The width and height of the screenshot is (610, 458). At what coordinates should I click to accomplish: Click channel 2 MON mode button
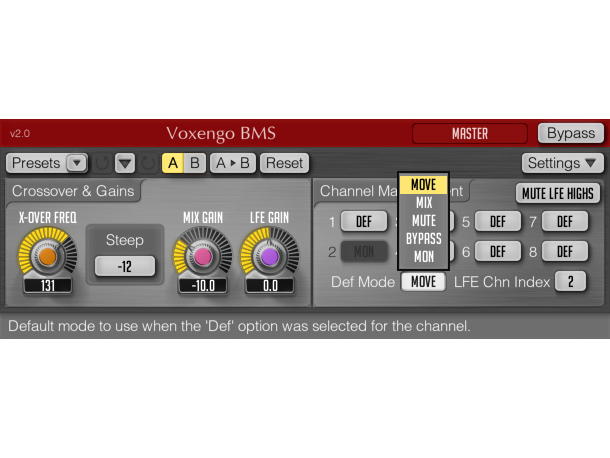pyautogui.click(x=364, y=252)
